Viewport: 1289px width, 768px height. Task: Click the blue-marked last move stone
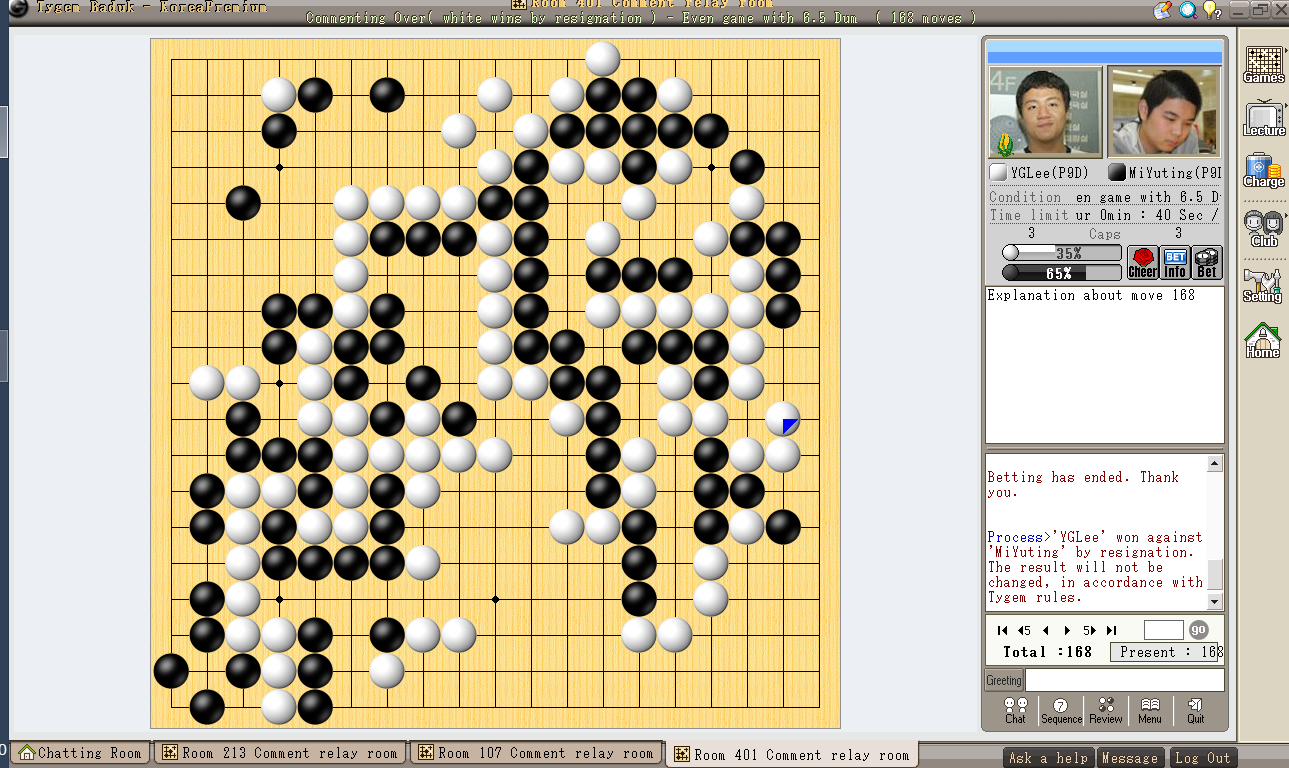[783, 419]
